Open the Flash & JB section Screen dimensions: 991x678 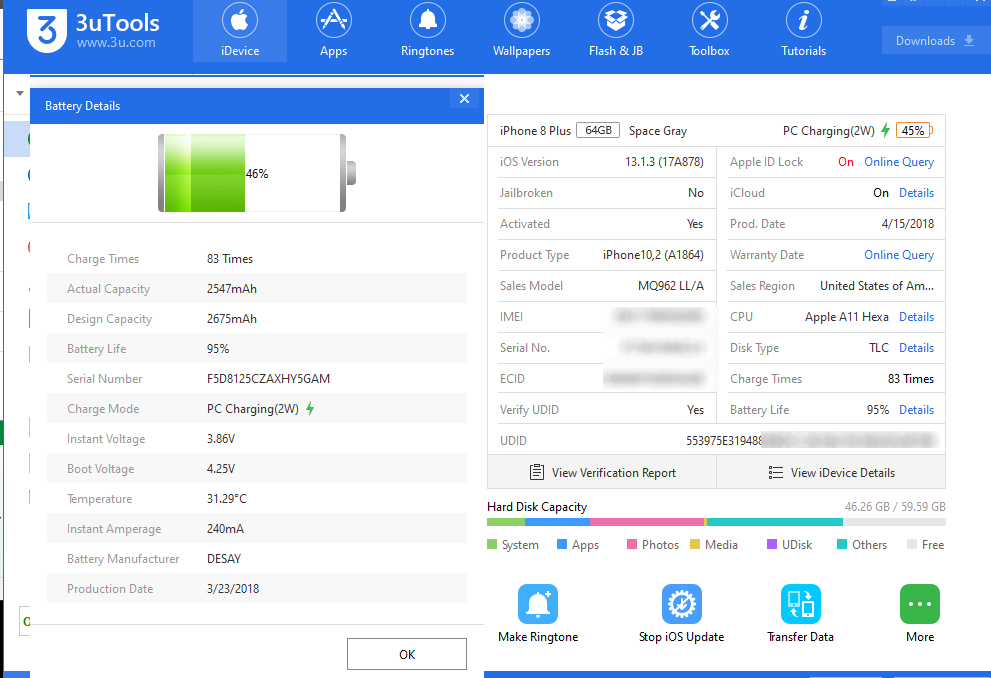click(x=616, y=31)
